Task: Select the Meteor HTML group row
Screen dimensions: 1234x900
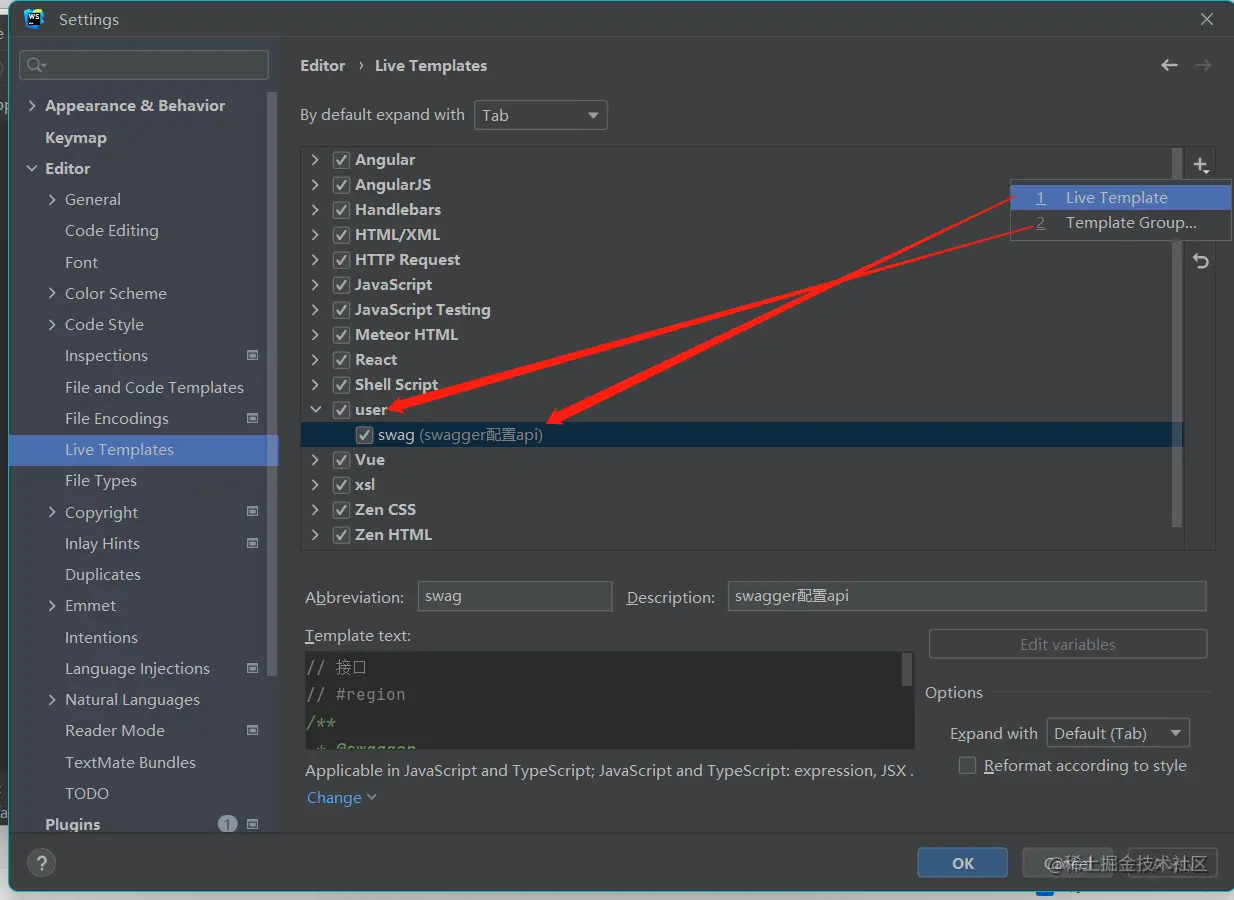Action: (742, 335)
